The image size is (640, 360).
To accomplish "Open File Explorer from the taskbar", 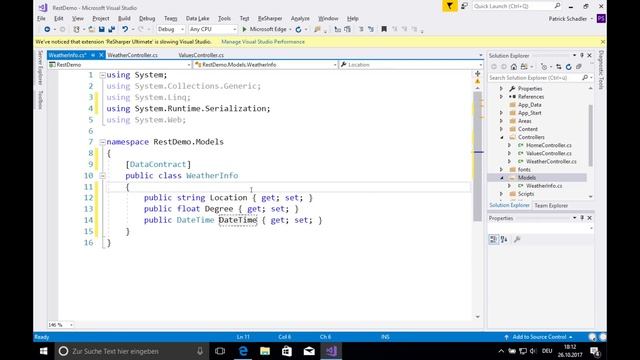I will point(265,351).
